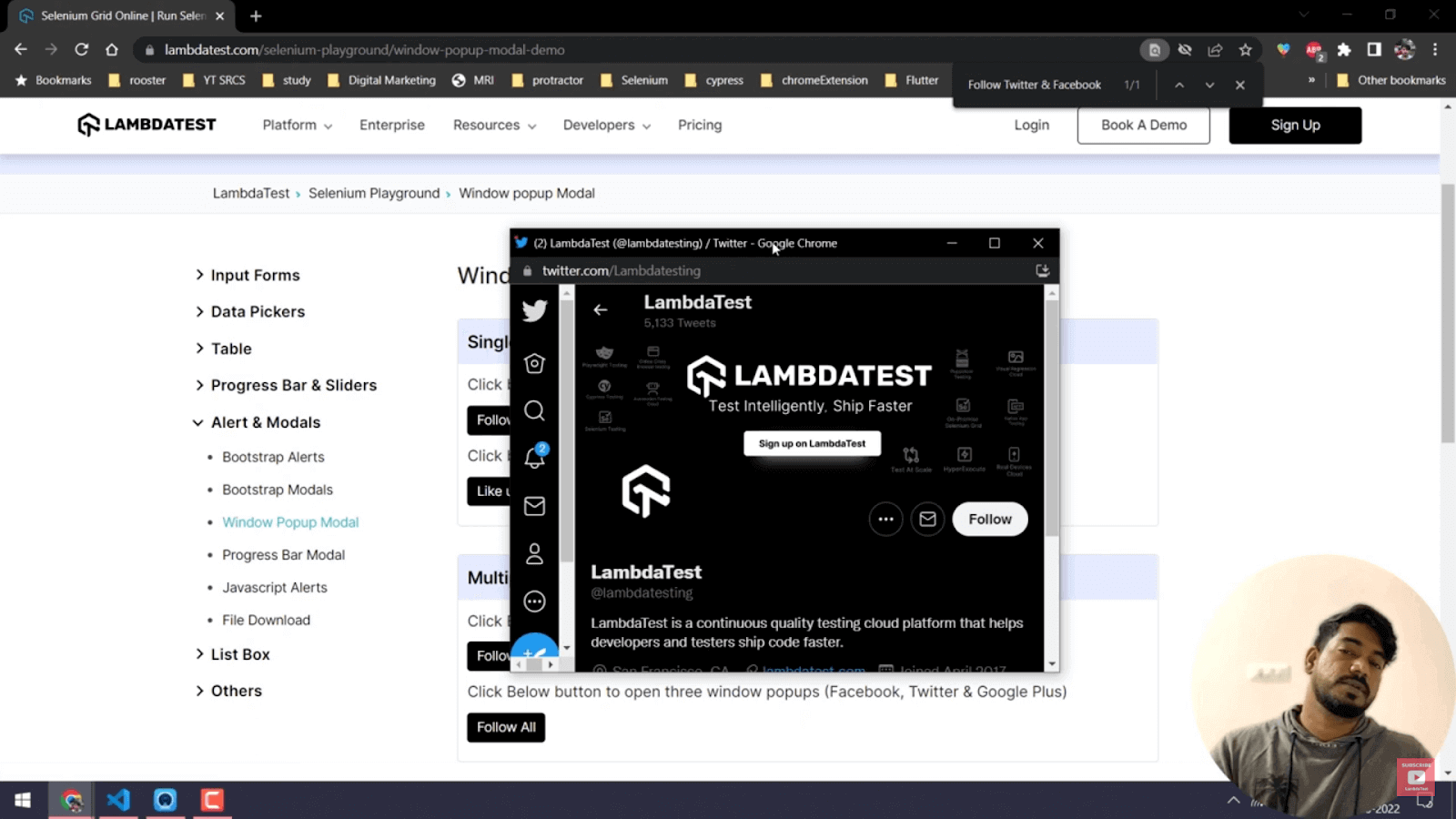Expand the Input Forms section
1456x819 pixels.
click(x=248, y=275)
